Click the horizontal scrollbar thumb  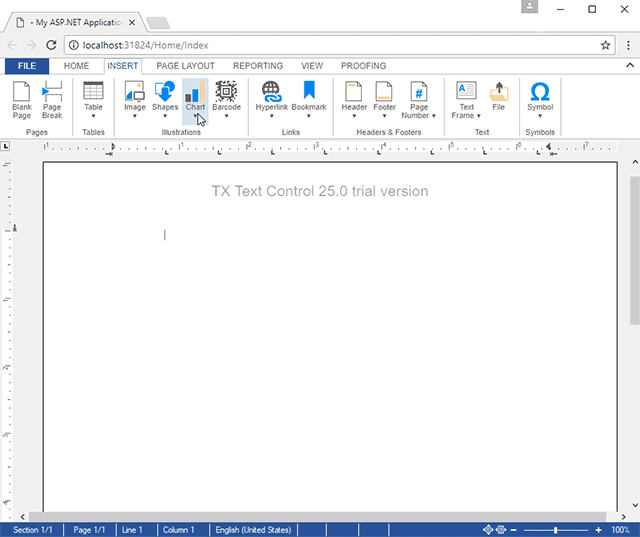(x=317, y=517)
